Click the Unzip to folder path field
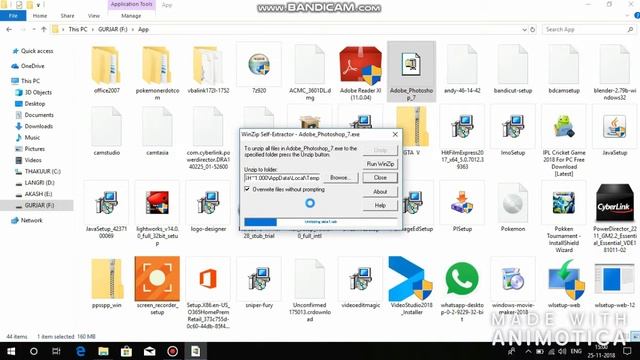This screenshot has height=360, width=640. click(282, 178)
